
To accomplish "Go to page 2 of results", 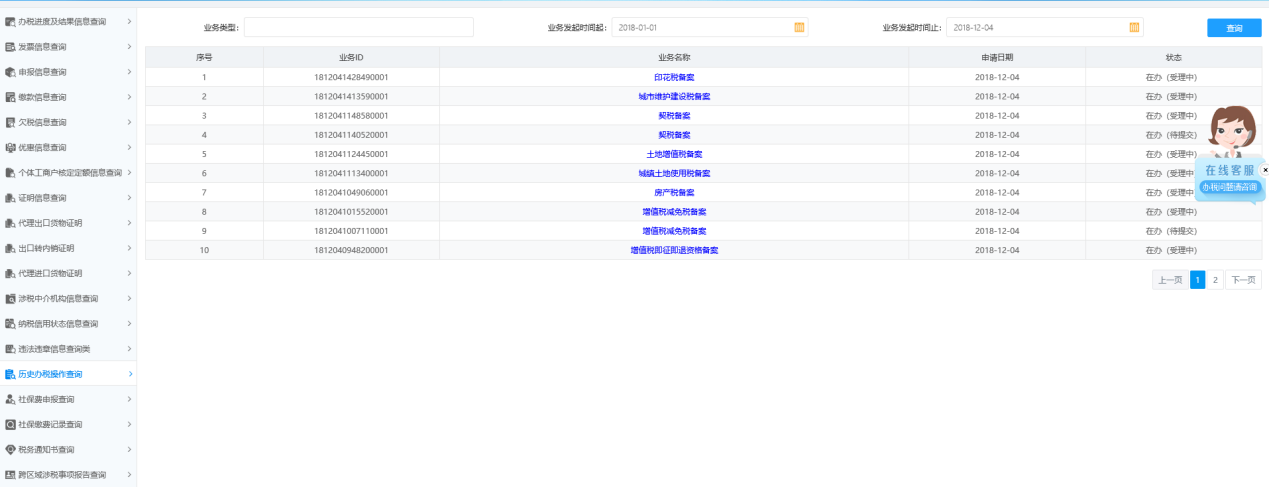I will pos(1215,280).
